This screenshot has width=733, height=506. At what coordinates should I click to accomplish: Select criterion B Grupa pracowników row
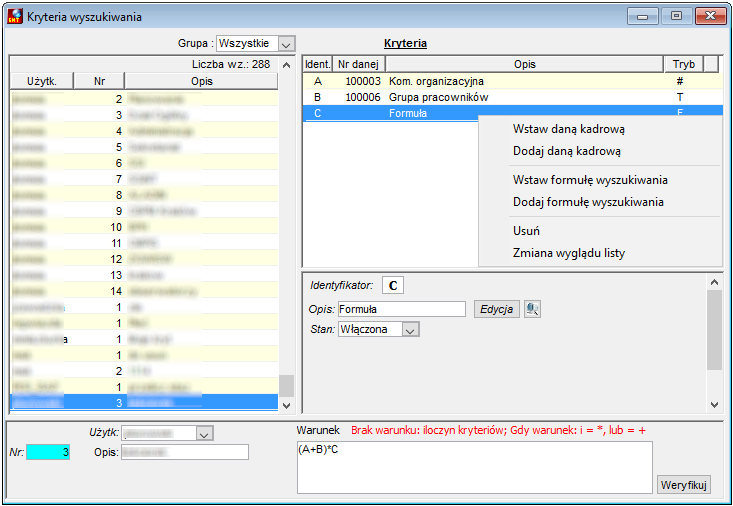pyautogui.click(x=513, y=97)
